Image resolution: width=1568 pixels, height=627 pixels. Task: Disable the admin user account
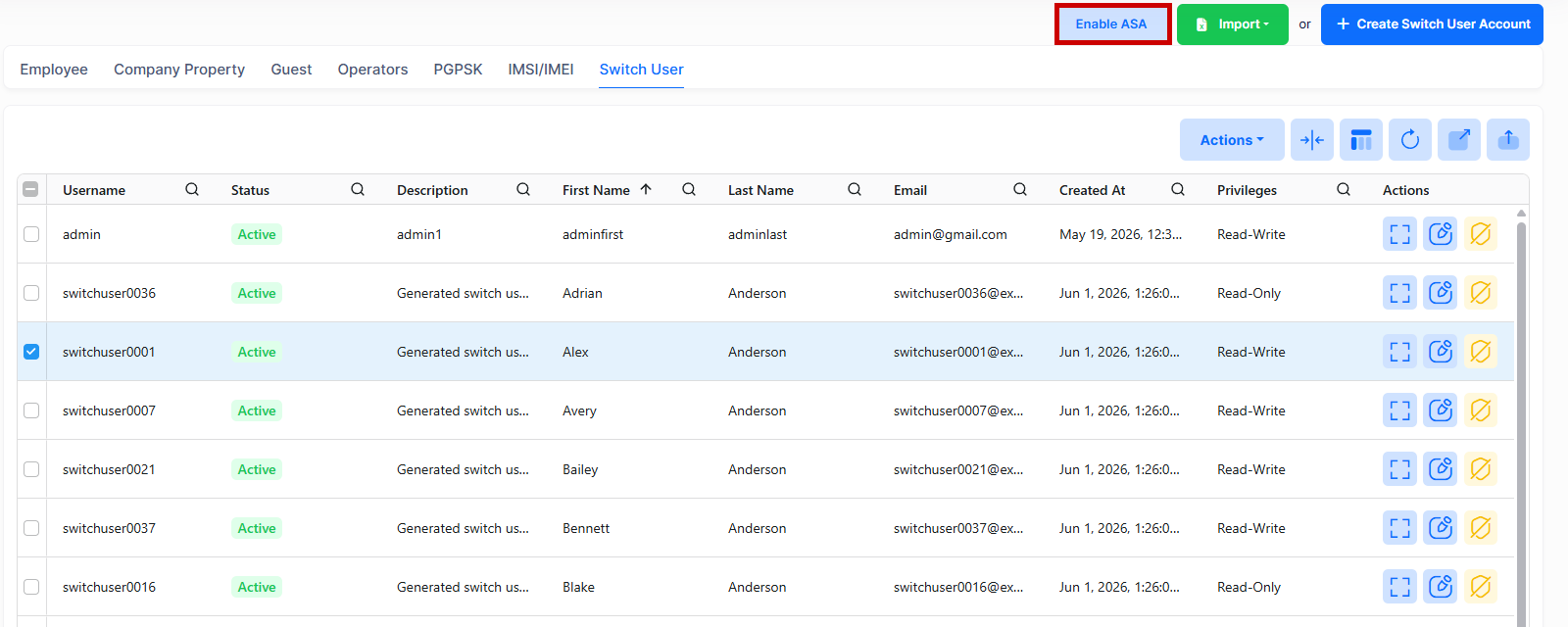coord(1481,234)
